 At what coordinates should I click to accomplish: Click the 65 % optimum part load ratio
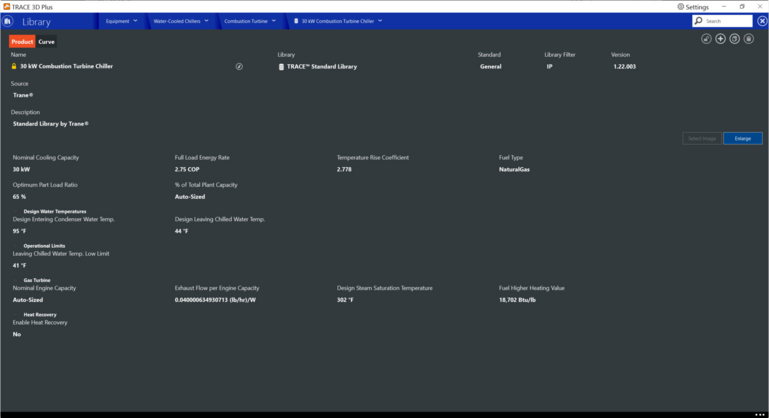(x=19, y=197)
